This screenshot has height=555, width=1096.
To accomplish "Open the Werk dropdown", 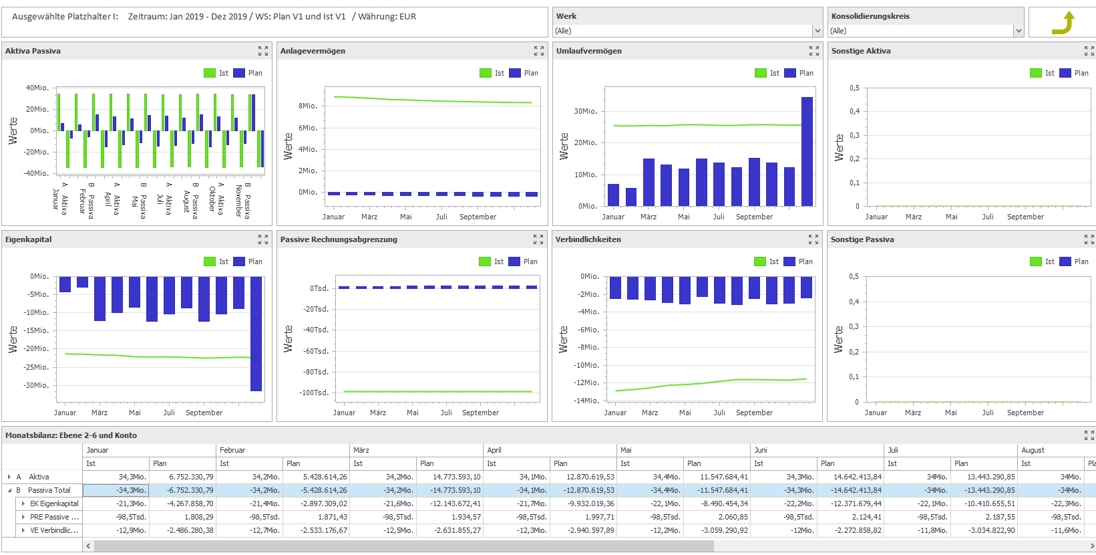I will coord(817,31).
